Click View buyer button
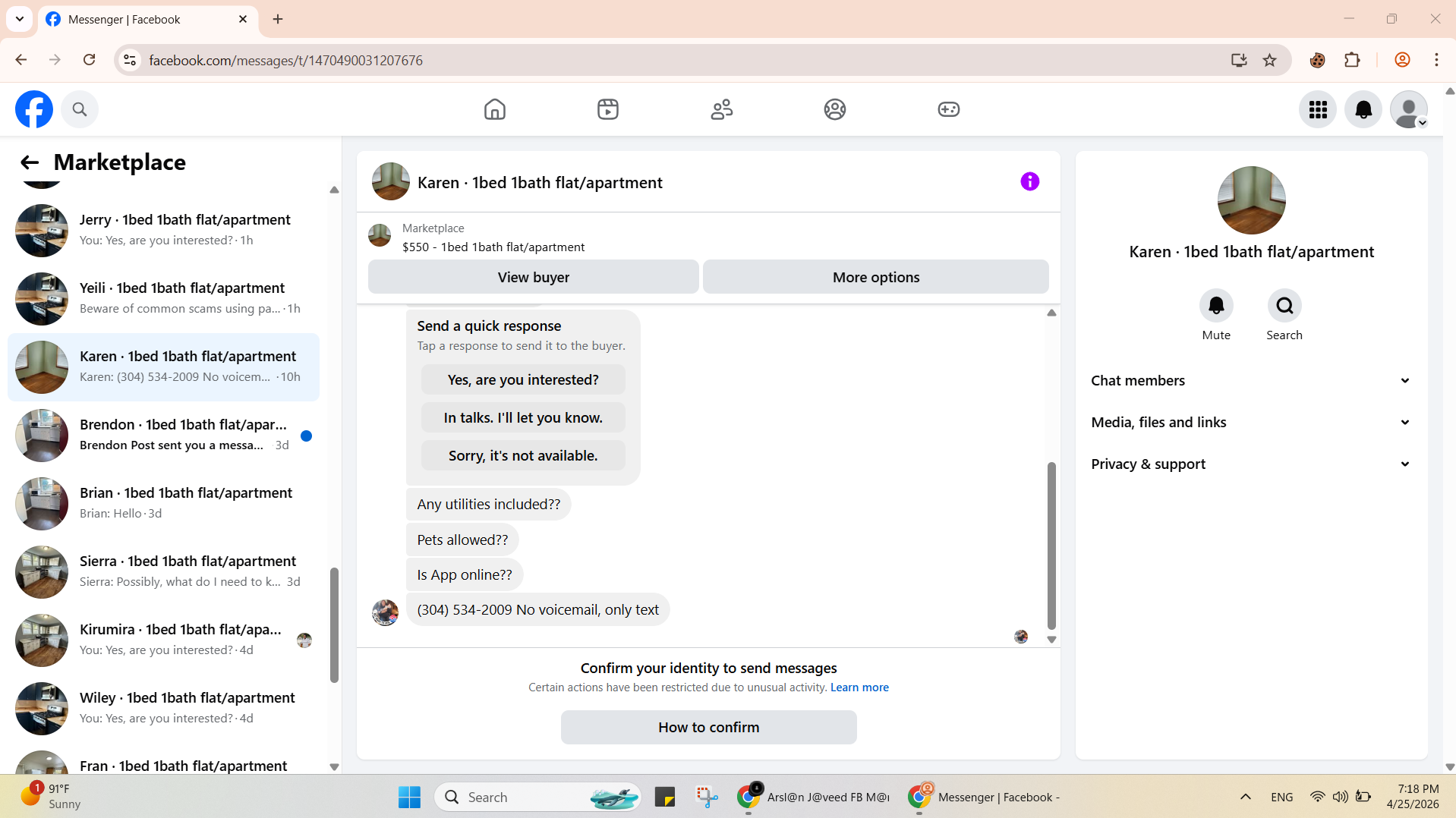Screen dimensions: 1456x818 (x=534, y=277)
